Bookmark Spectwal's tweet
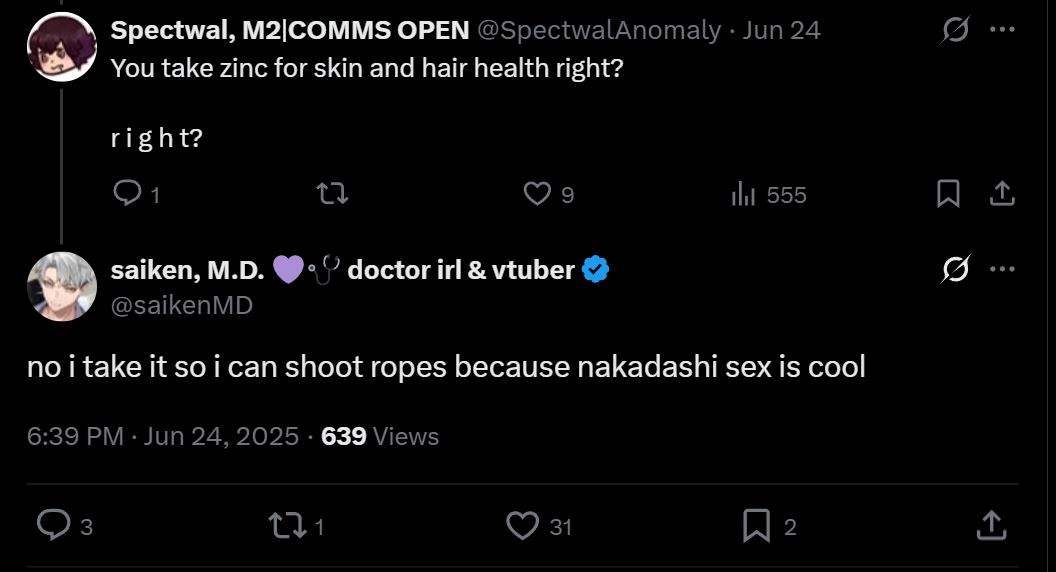 point(947,193)
